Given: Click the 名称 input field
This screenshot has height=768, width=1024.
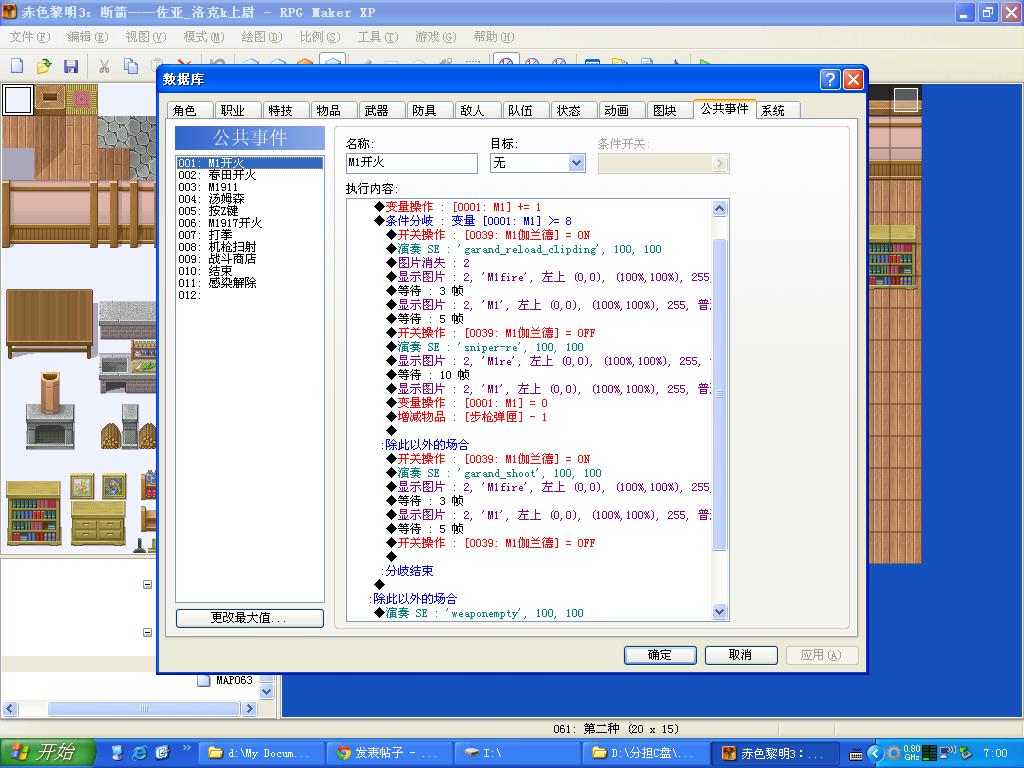Looking at the screenshot, I should pos(411,163).
